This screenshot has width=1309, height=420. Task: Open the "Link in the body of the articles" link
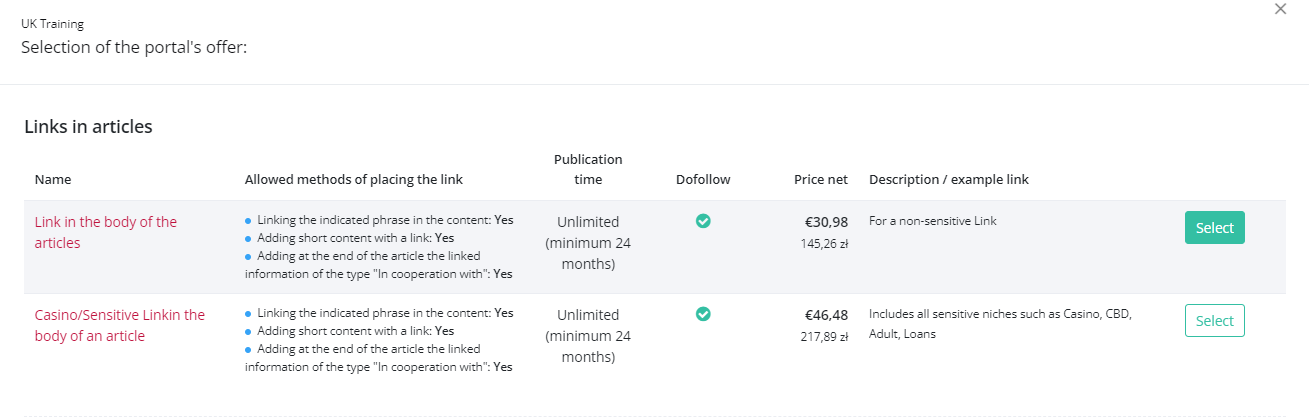(106, 232)
